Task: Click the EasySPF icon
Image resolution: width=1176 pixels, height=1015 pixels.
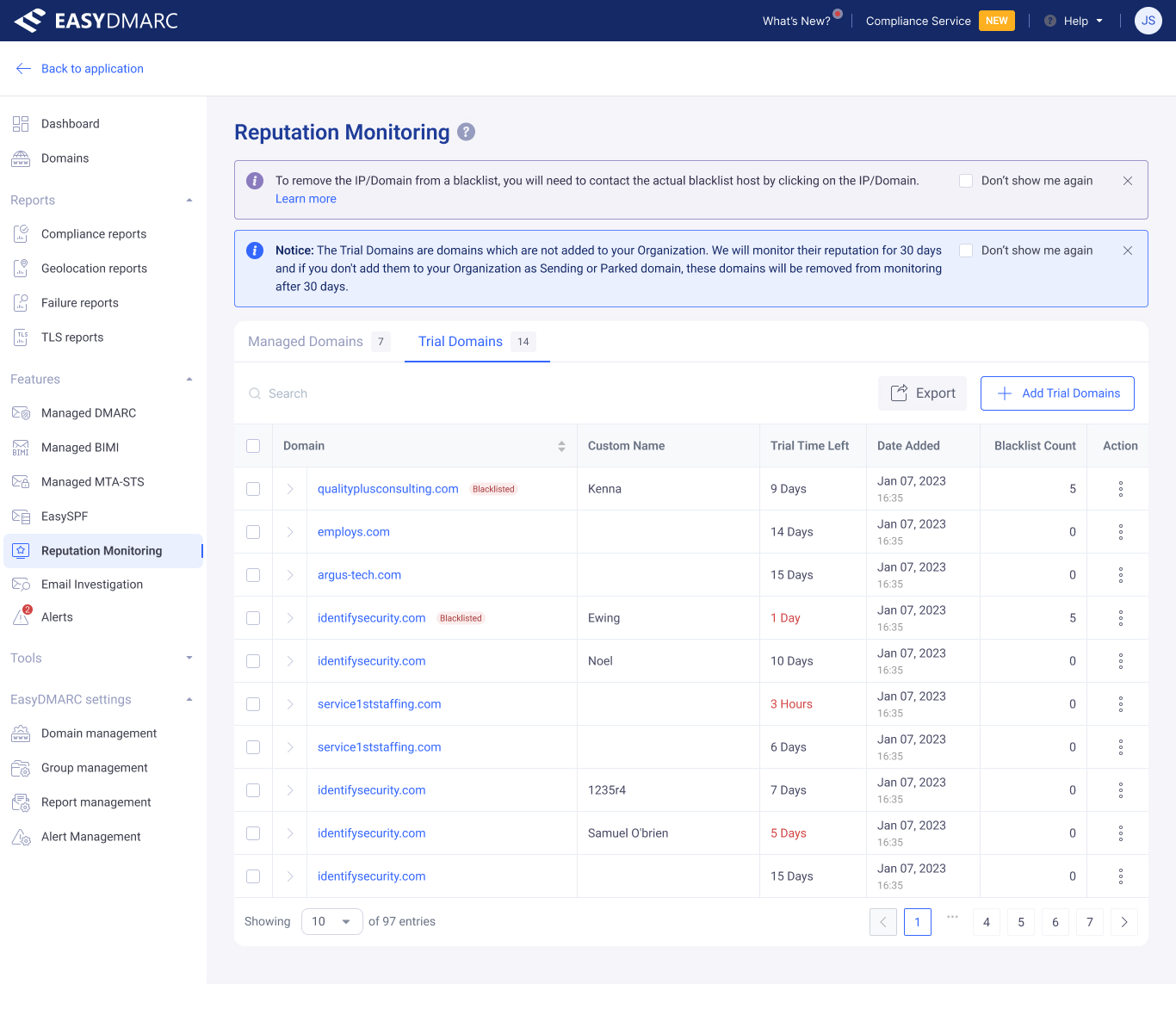Action: click(x=21, y=517)
